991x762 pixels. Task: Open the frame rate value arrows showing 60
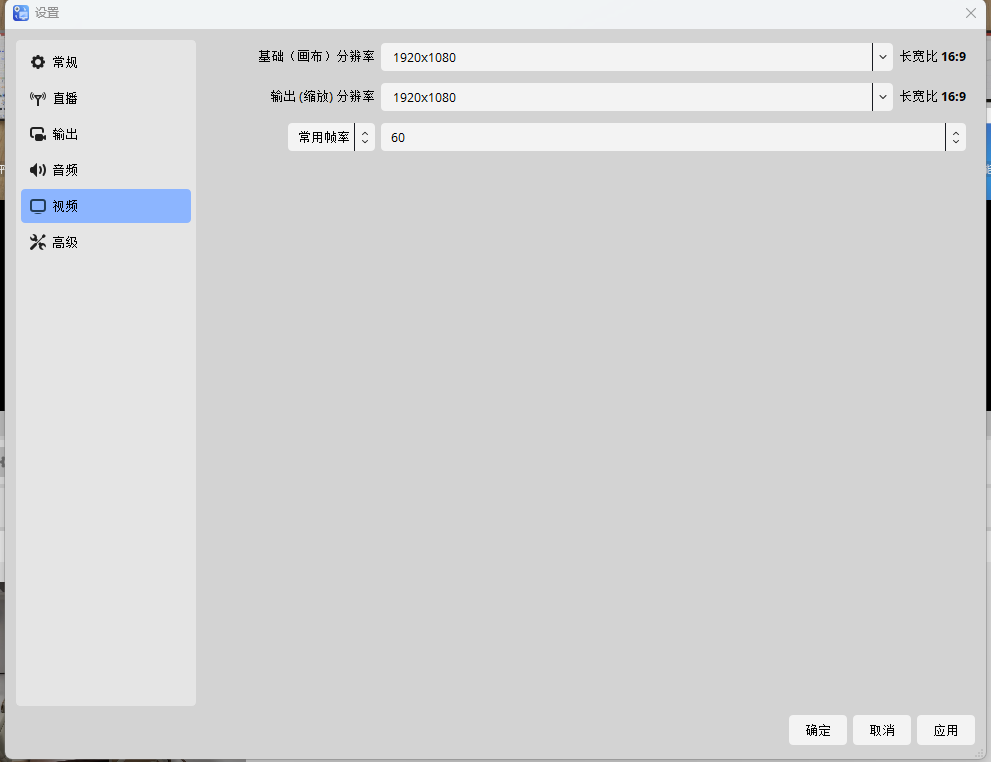[x=955, y=137]
